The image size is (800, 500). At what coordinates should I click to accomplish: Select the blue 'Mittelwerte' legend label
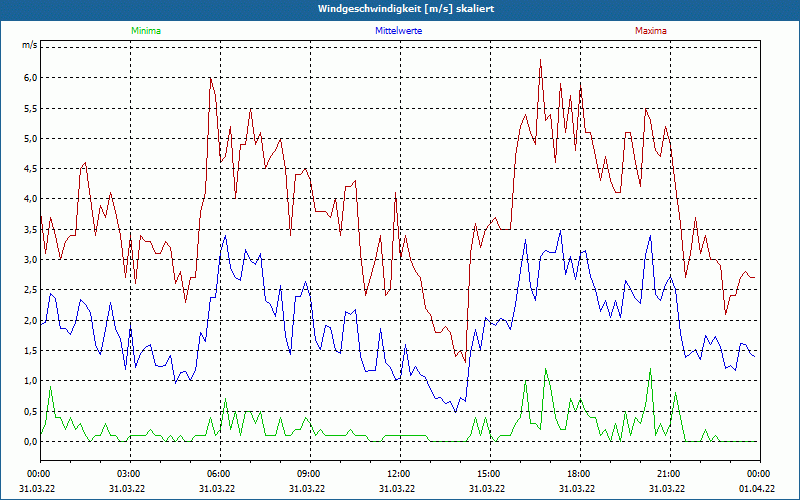pyautogui.click(x=398, y=31)
